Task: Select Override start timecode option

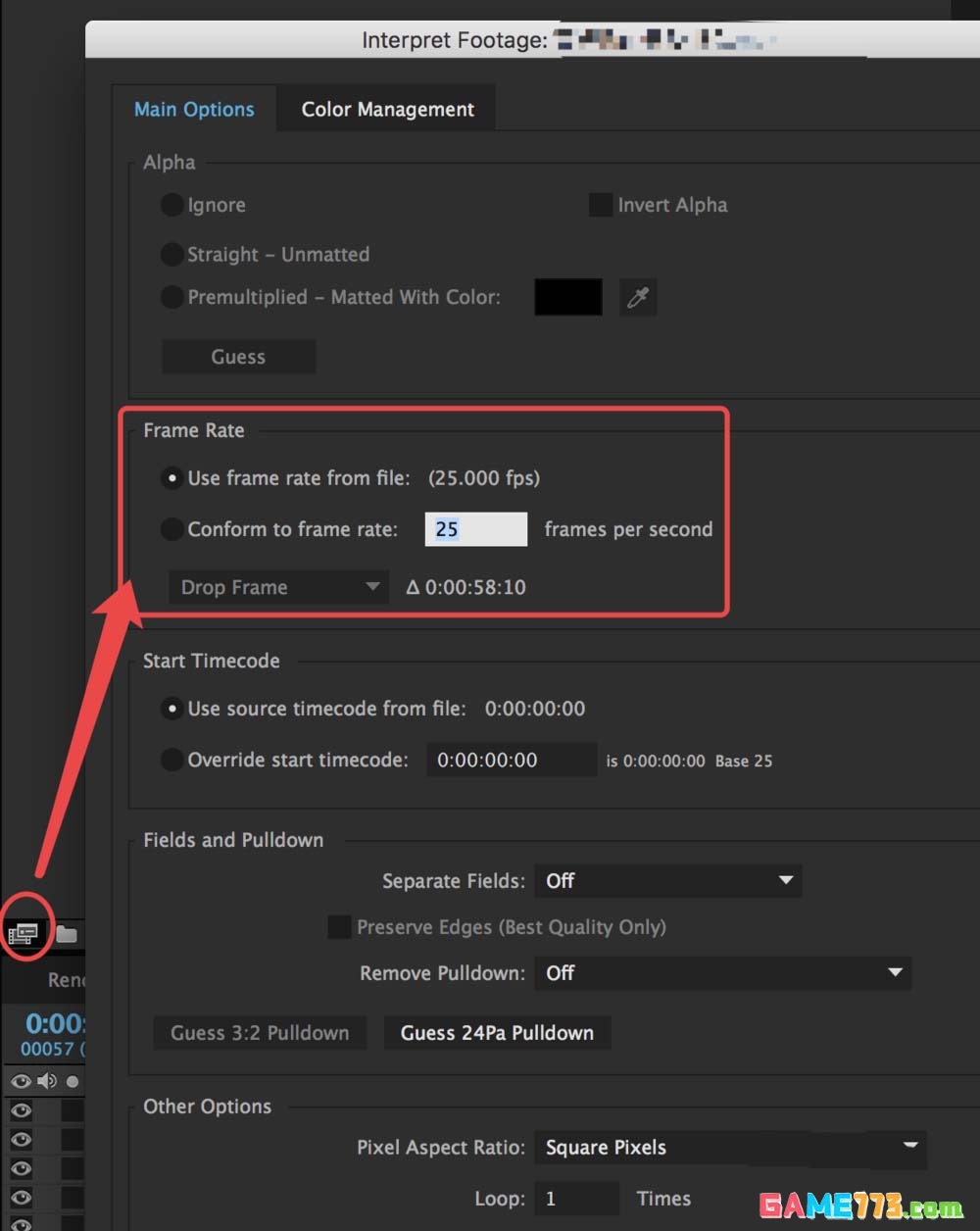Action: tap(171, 760)
